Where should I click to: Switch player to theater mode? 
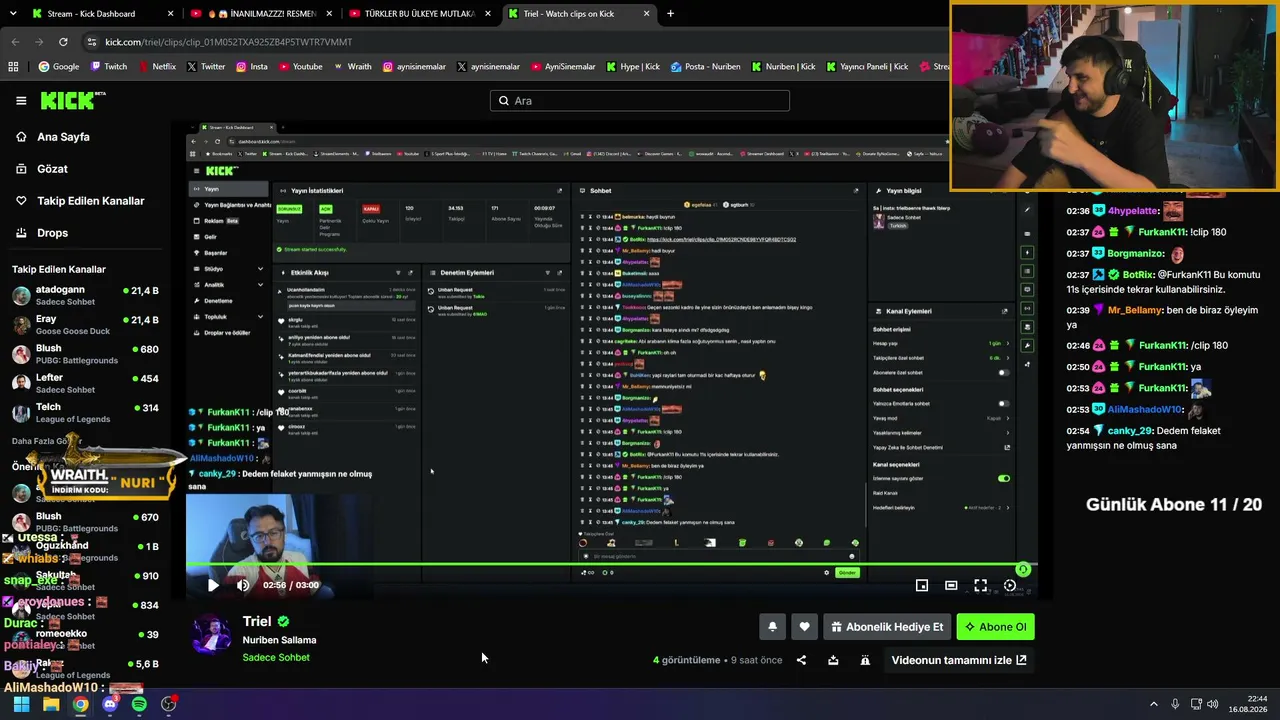coord(951,585)
